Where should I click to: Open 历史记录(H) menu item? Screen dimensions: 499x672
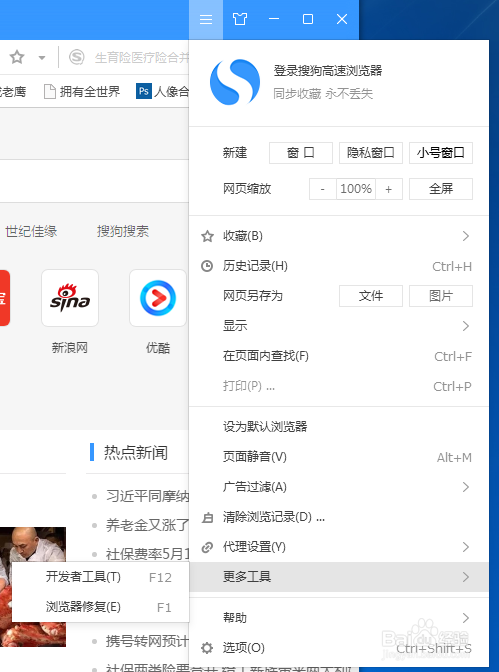(339, 266)
